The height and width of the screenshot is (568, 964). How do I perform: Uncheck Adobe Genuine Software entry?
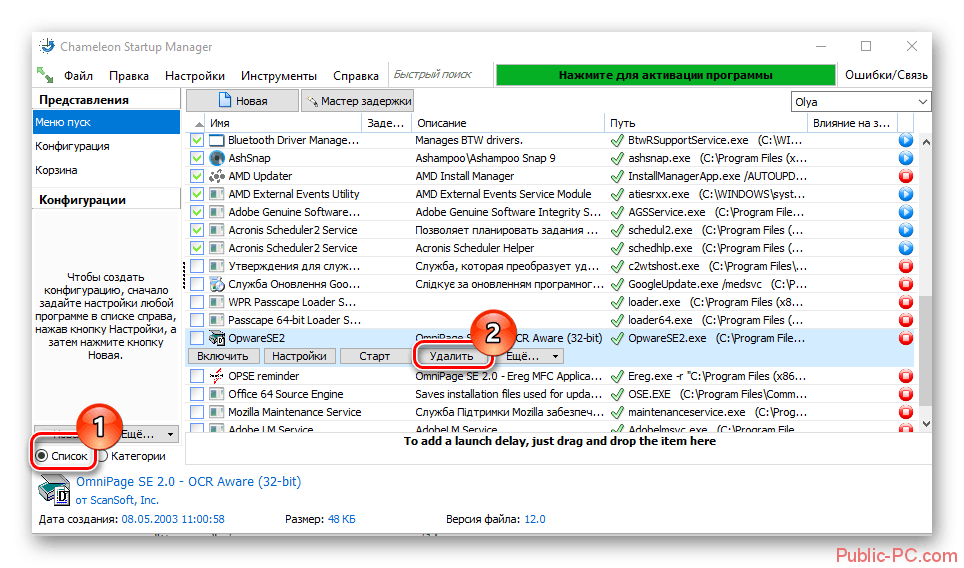[197, 212]
